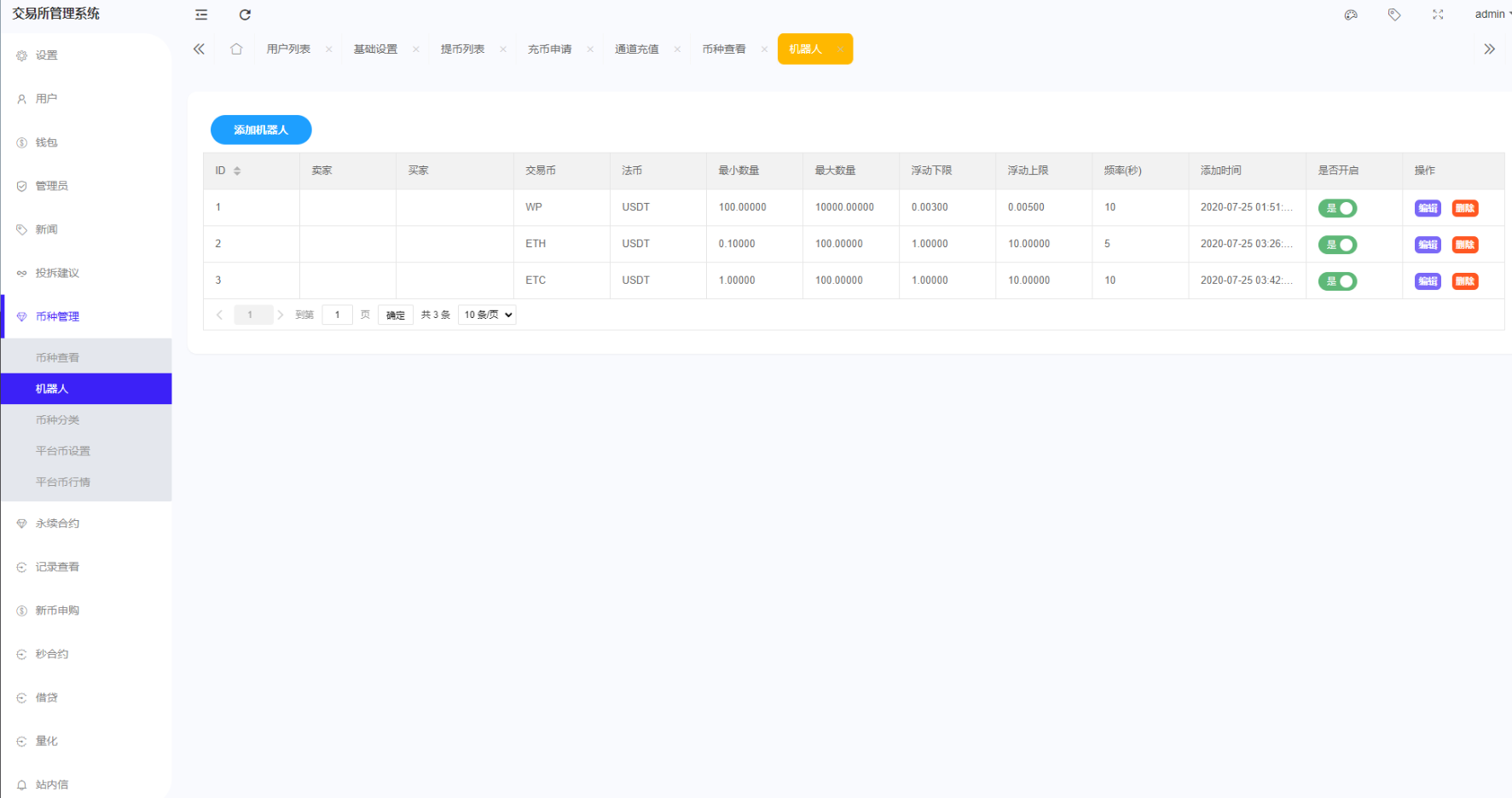This screenshot has height=798, width=1512.
Task: Open the 10 条/页 page size dropdown
Action: [x=487, y=315]
